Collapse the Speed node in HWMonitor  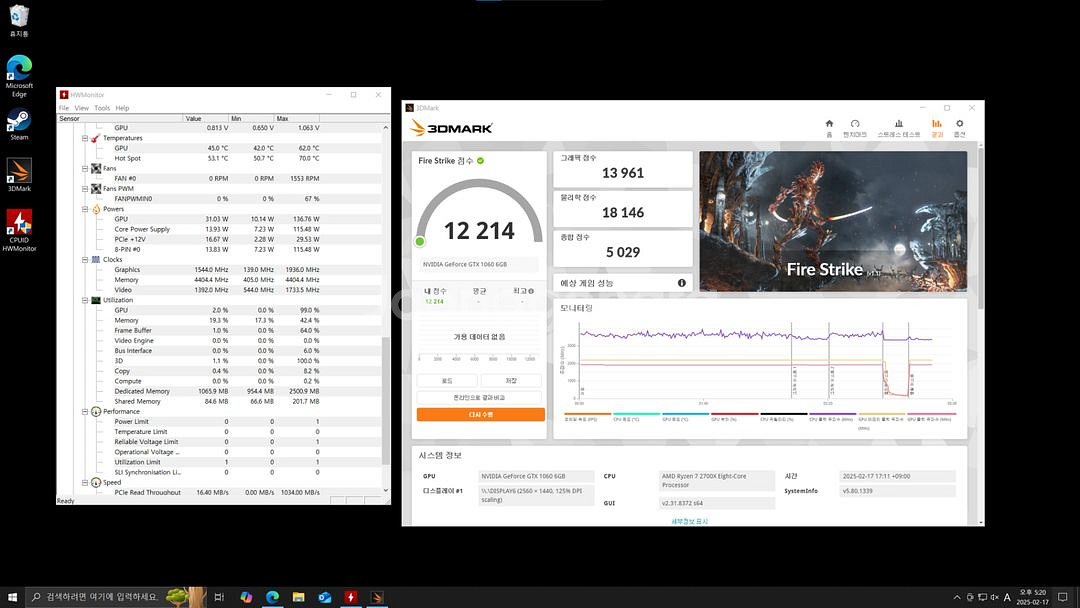[85, 482]
